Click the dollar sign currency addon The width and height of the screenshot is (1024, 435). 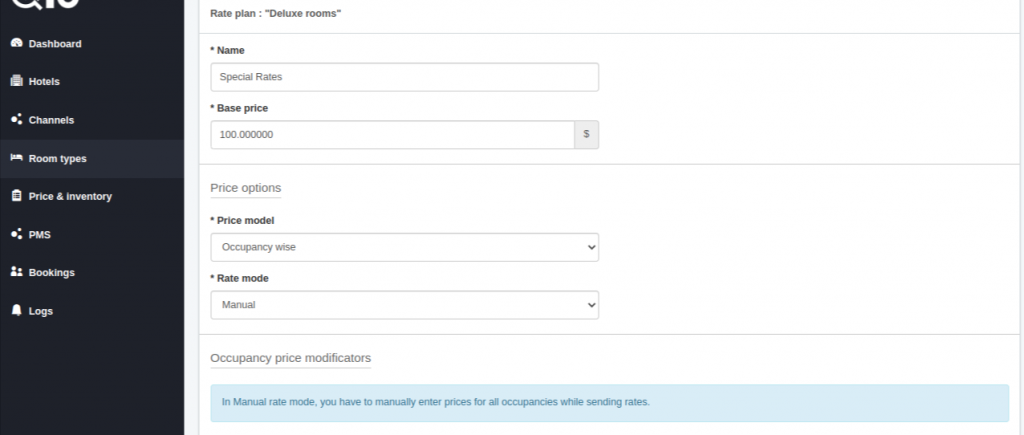(586, 135)
